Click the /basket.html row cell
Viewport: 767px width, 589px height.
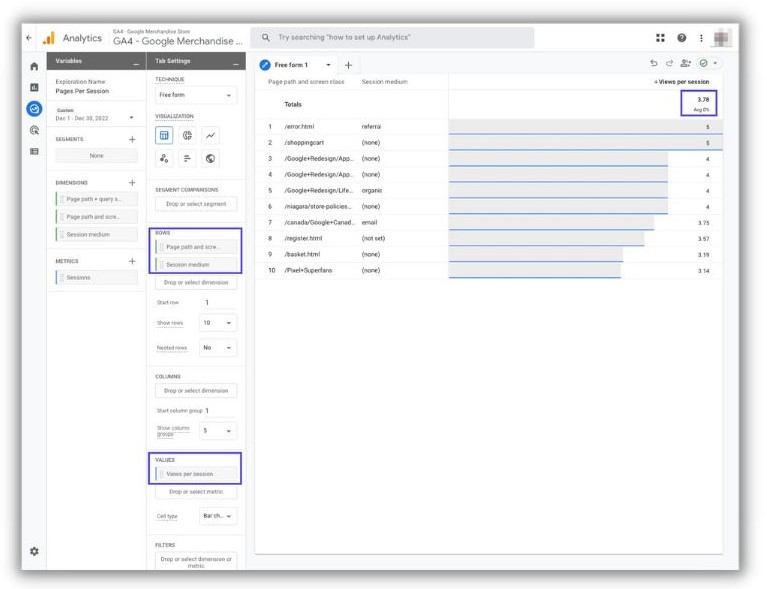tap(302, 254)
